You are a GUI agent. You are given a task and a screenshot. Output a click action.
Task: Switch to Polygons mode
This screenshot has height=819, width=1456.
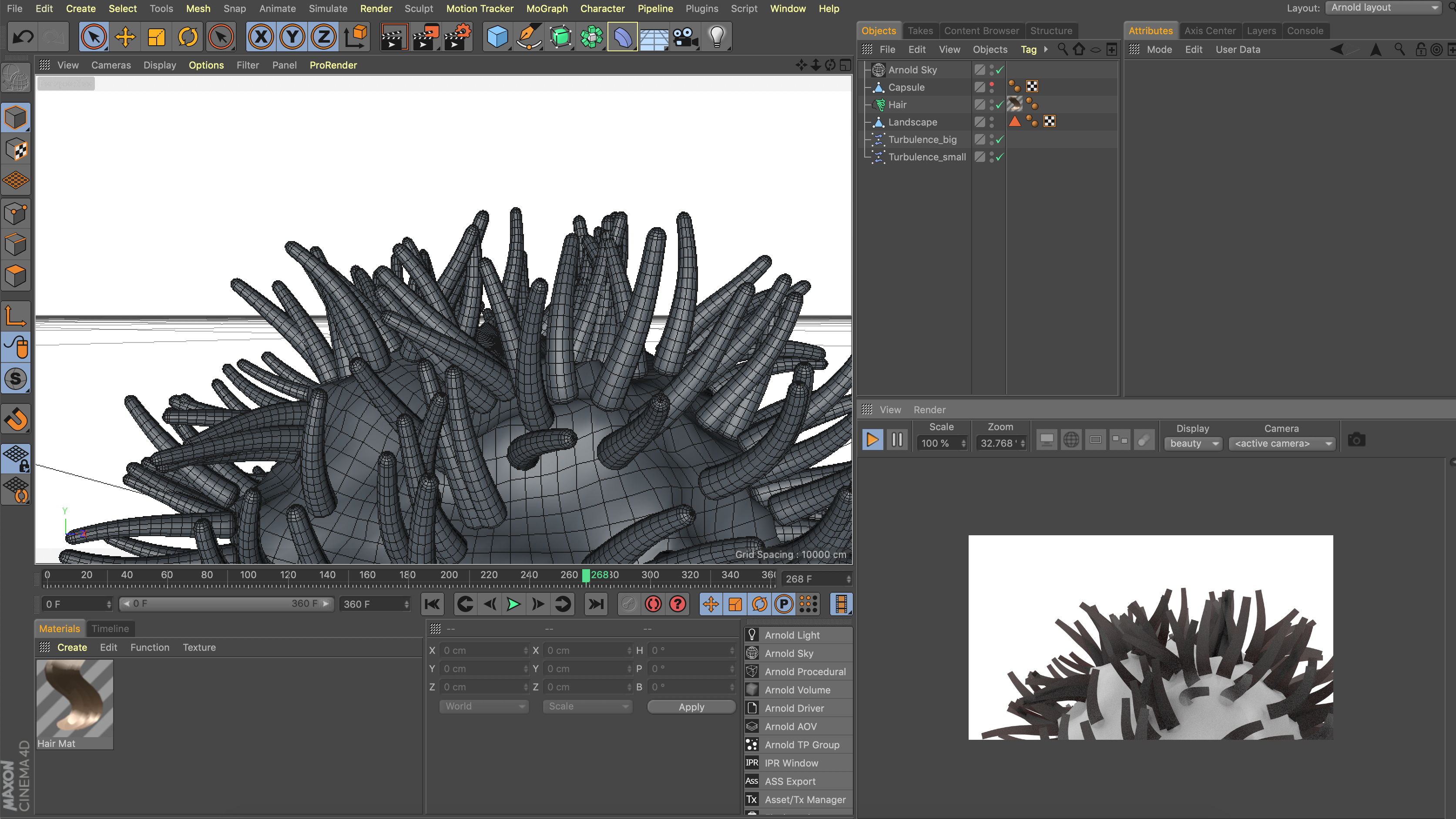point(16,276)
